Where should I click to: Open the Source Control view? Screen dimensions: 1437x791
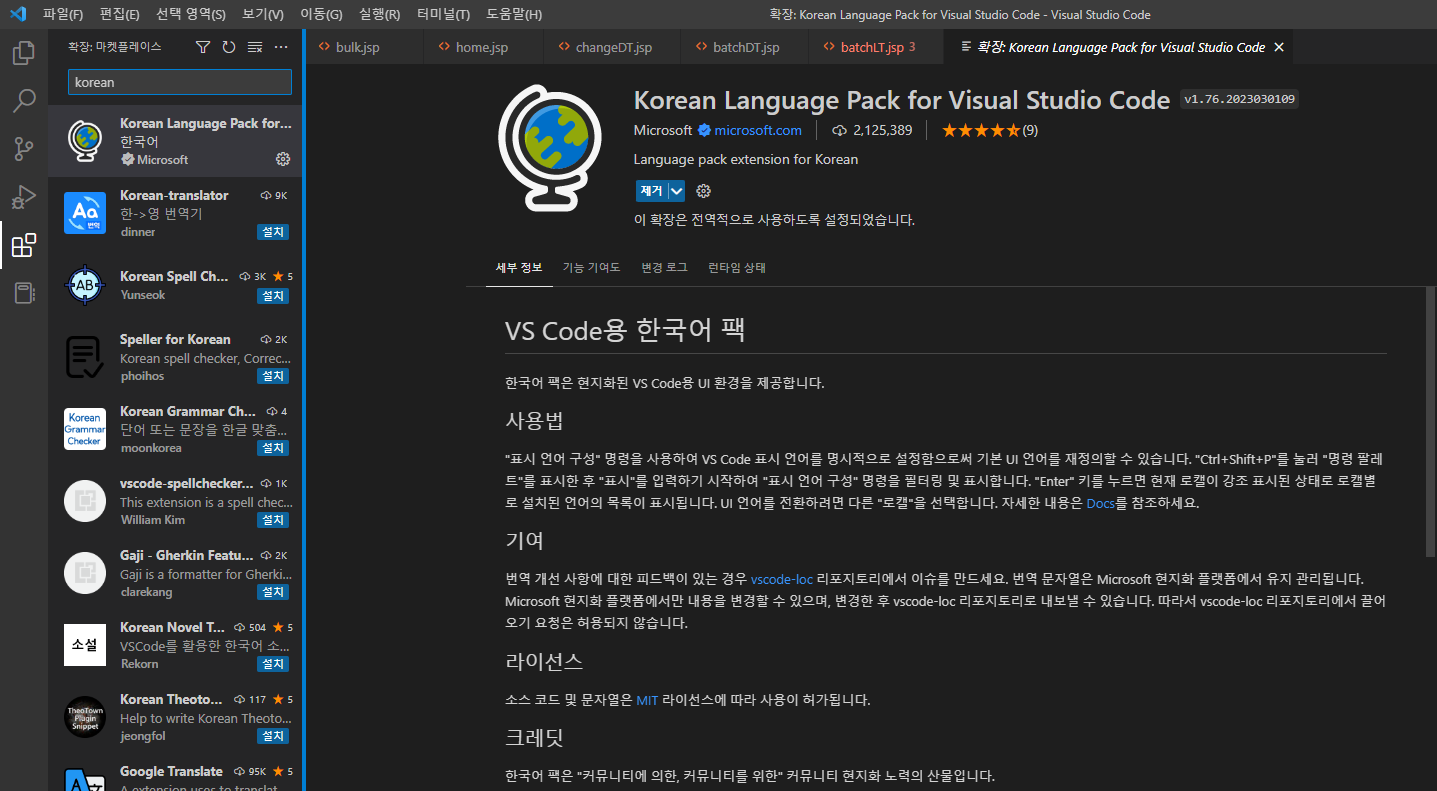tap(24, 149)
